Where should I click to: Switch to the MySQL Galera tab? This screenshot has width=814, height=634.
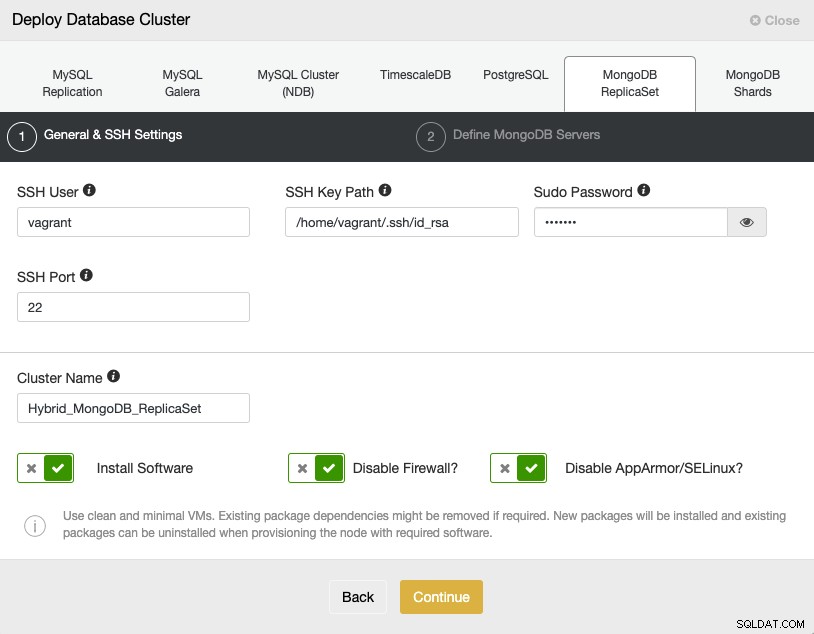click(x=182, y=83)
